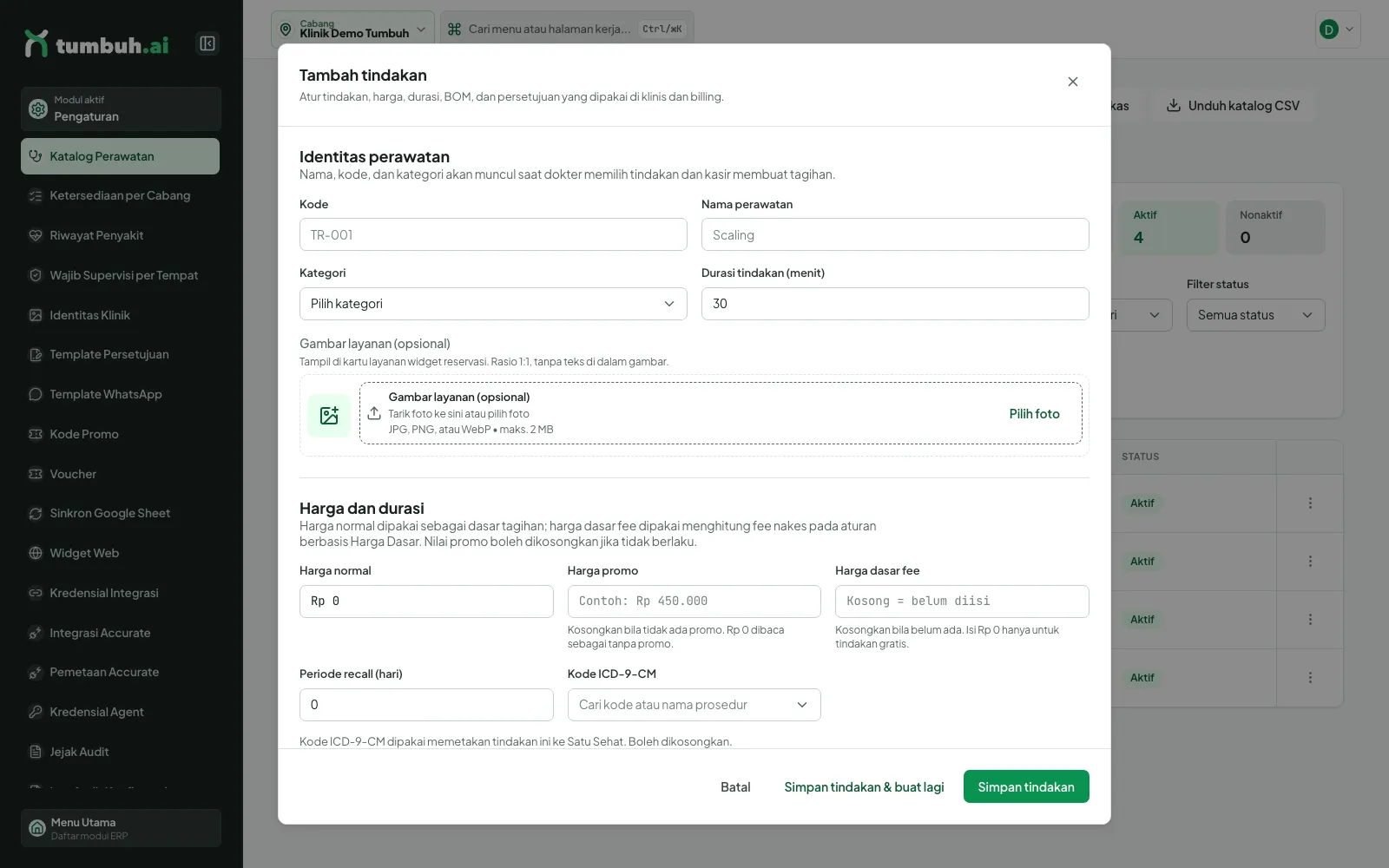The width and height of the screenshot is (1389, 868).
Task: Open the three-dot menu on the first Aktif row
Action: pyautogui.click(x=1310, y=503)
